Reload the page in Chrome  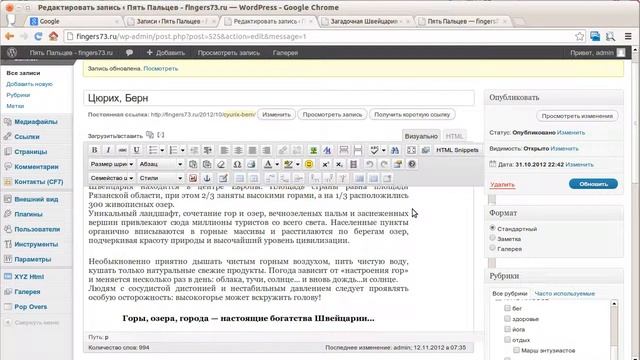click(x=38, y=36)
